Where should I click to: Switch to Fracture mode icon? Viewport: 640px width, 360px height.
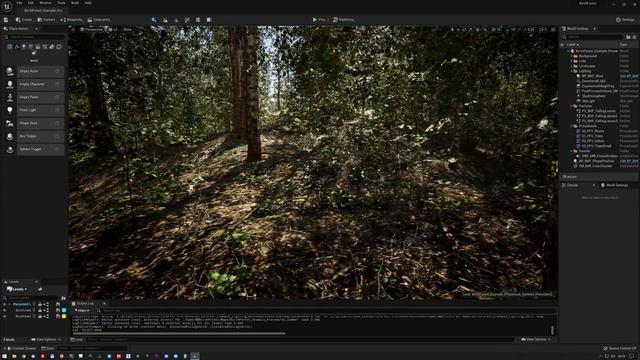coord(209,20)
